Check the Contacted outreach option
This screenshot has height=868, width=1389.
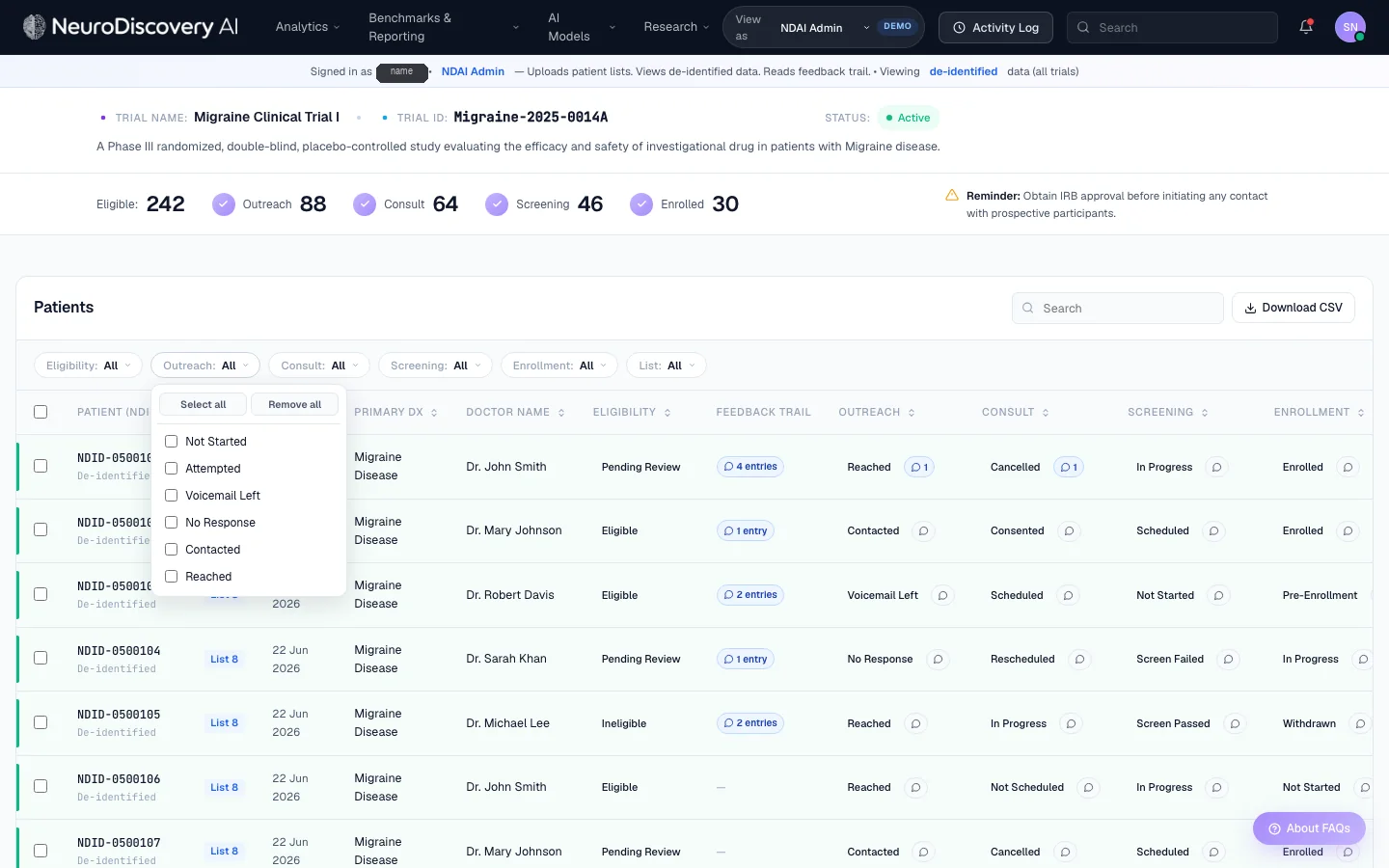(172, 550)
